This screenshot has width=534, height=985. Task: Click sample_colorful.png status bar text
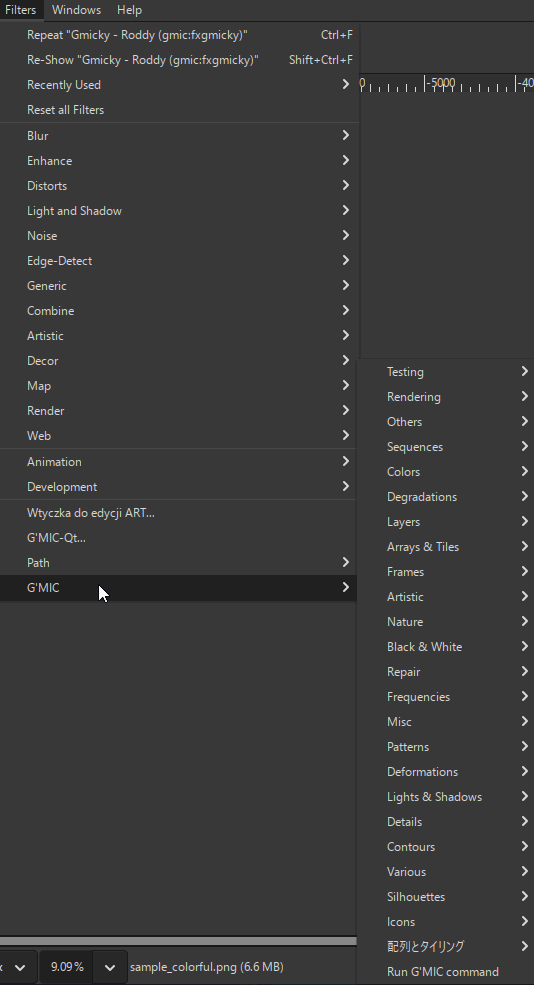coord(207,967)
